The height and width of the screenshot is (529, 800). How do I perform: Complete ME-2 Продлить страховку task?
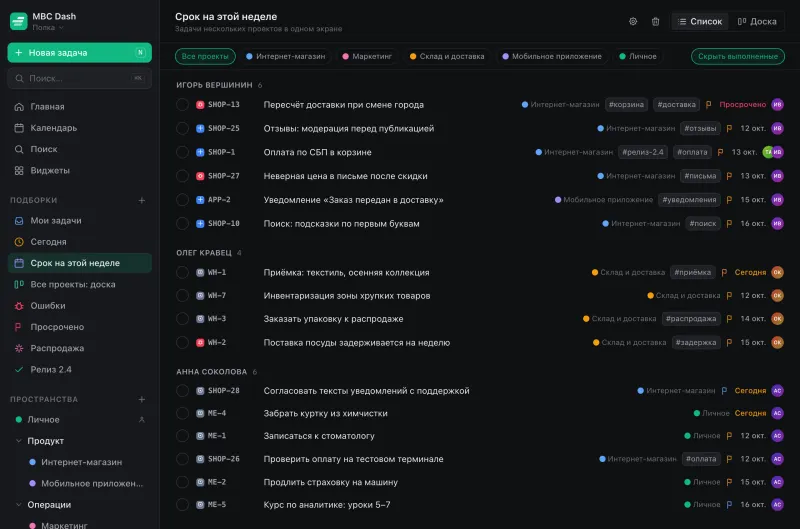click(x=182, y=482)
